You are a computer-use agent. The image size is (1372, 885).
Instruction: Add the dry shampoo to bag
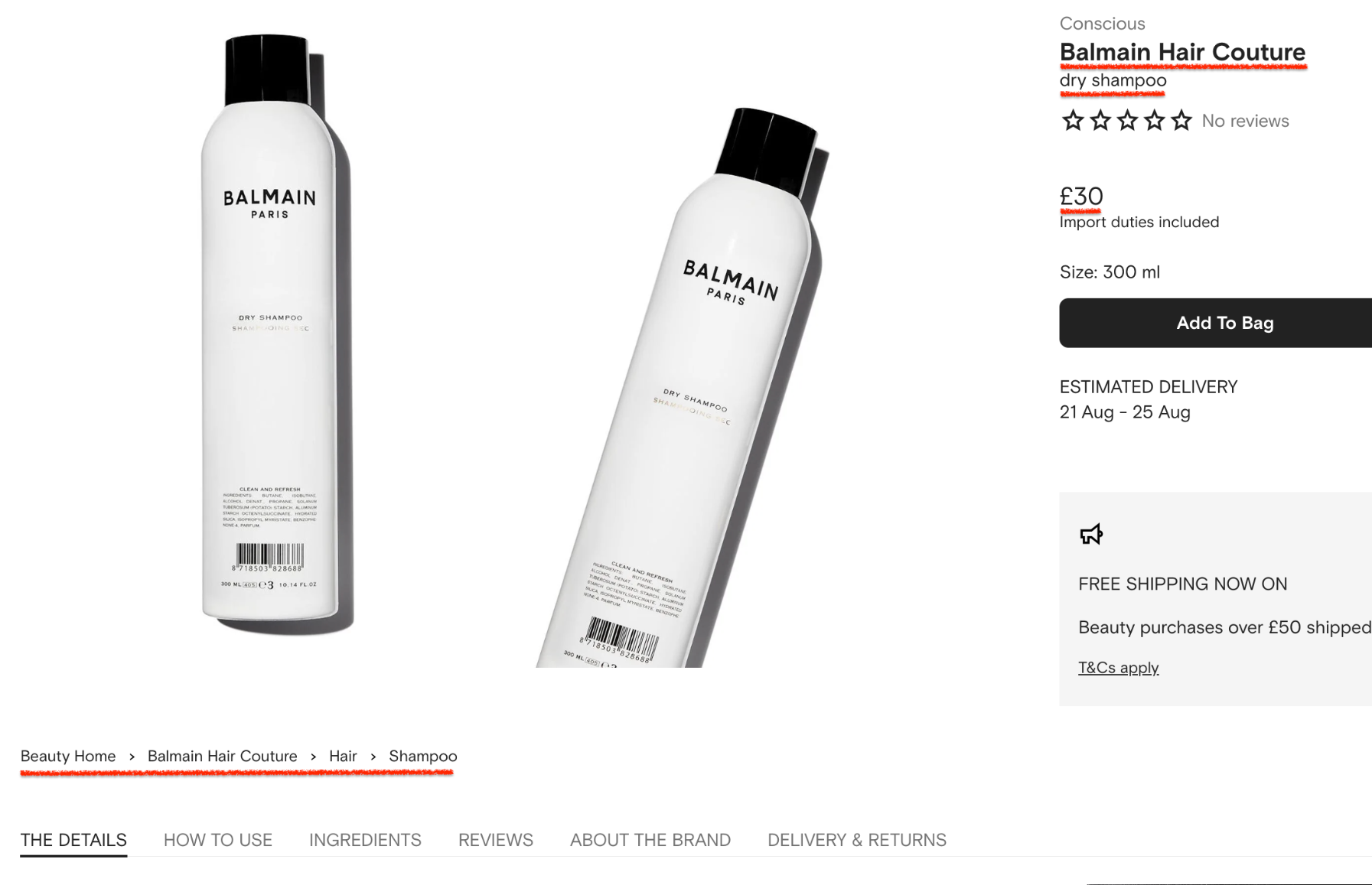point(1215,323)
